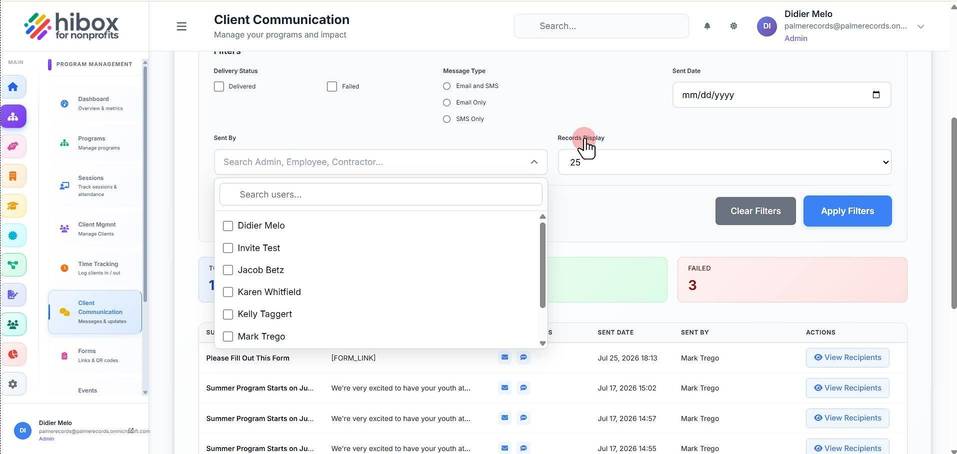The width and height of the screenshot is (957, 454).
Task: Click the DI user avatar in the header
Action: [x=767, y=26]
